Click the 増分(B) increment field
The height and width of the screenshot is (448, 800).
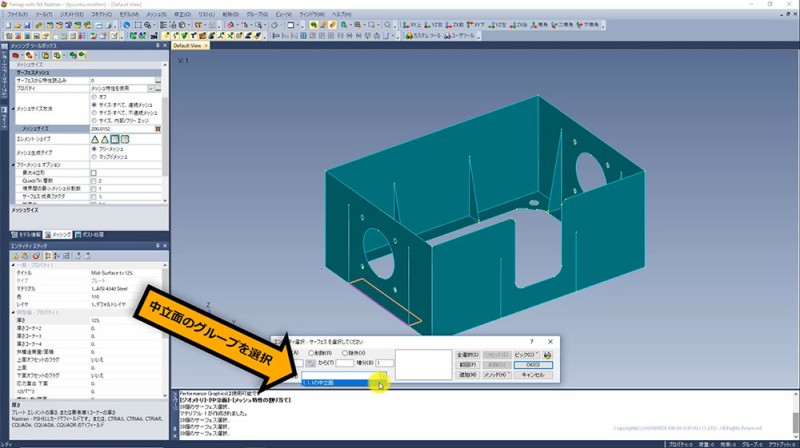point(385,363)
